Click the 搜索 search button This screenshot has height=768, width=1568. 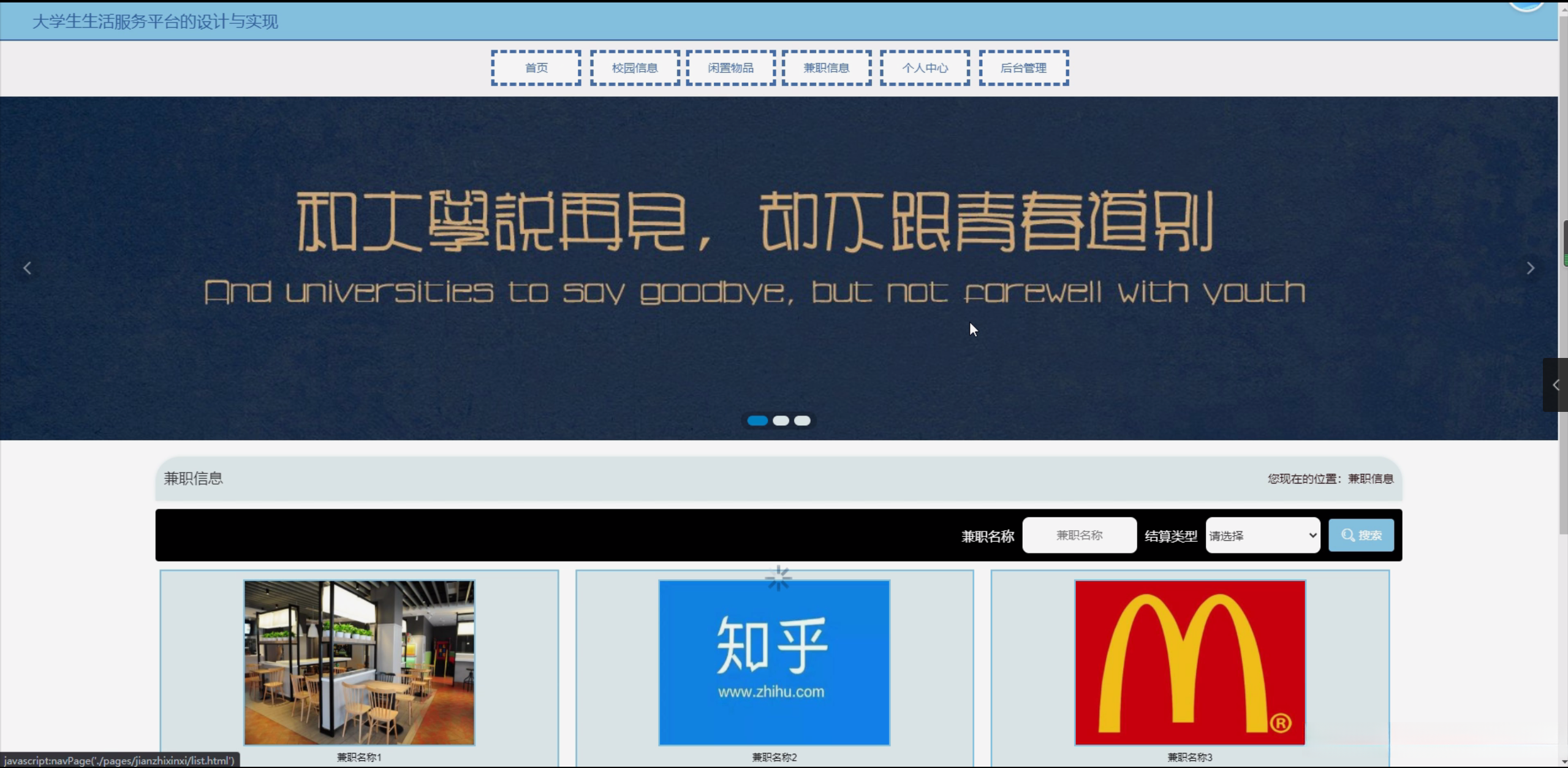[x=1361, y=535]
